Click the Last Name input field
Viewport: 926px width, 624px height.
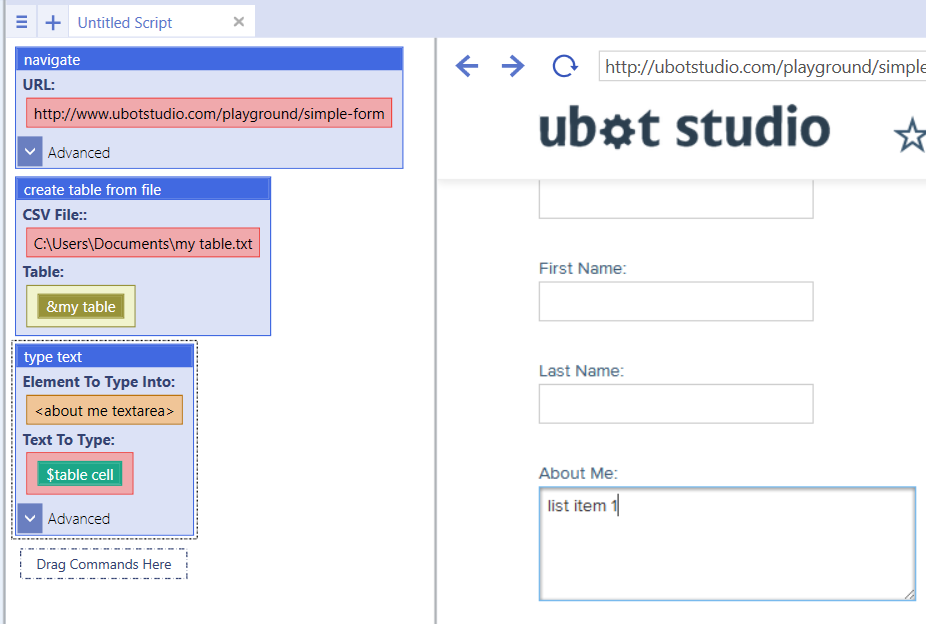676,404
